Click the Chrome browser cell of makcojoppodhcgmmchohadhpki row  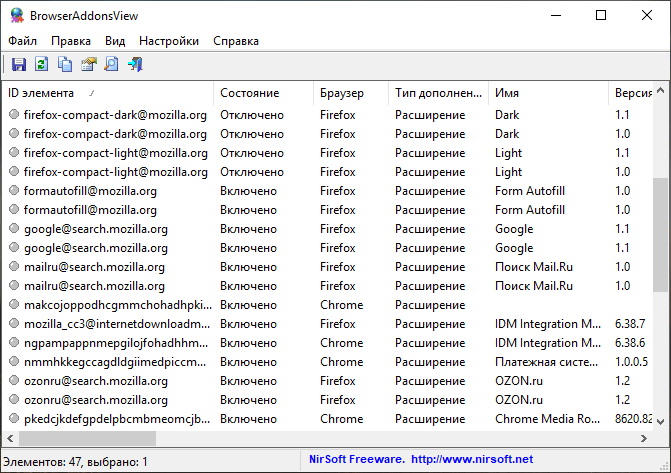(x=341, y=305)
